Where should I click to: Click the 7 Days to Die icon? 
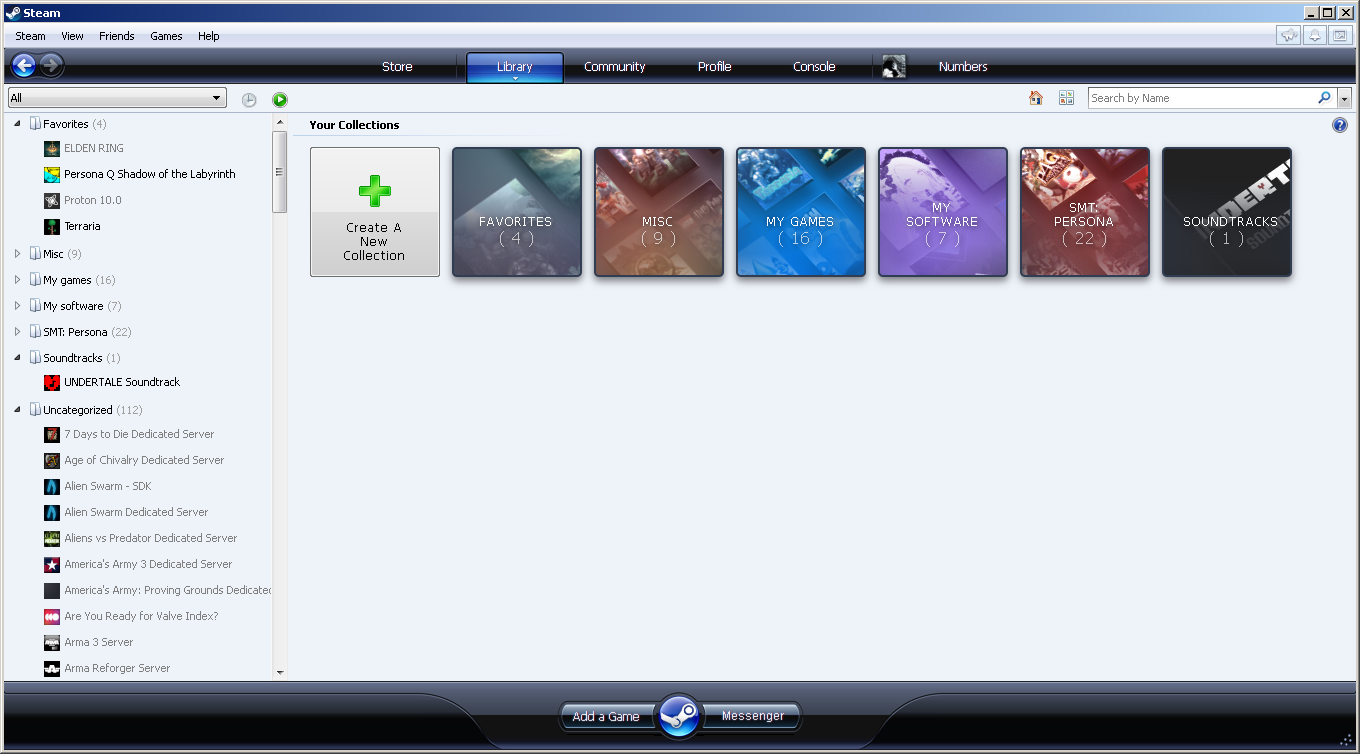click(x=52, y=434)
